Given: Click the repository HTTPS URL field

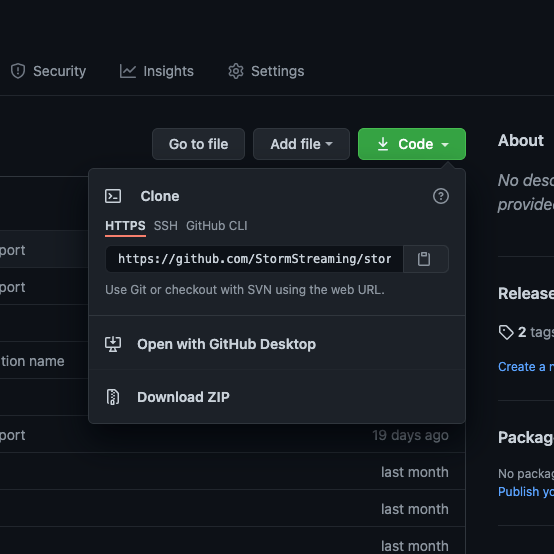Looking at the screenshot, I should tap(254, 259).
